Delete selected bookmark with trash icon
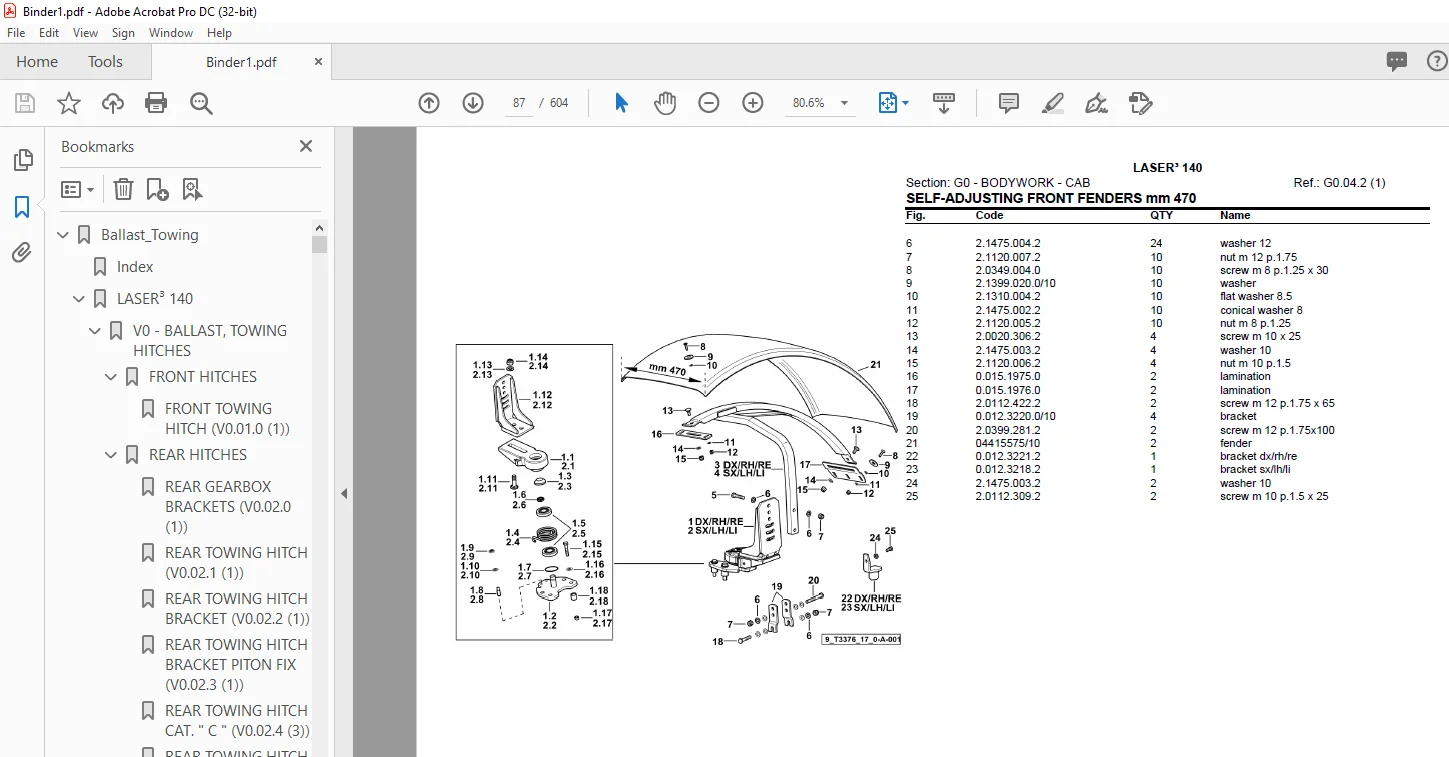The width and height of the screenshot is (1449, 757). (123, 189)
